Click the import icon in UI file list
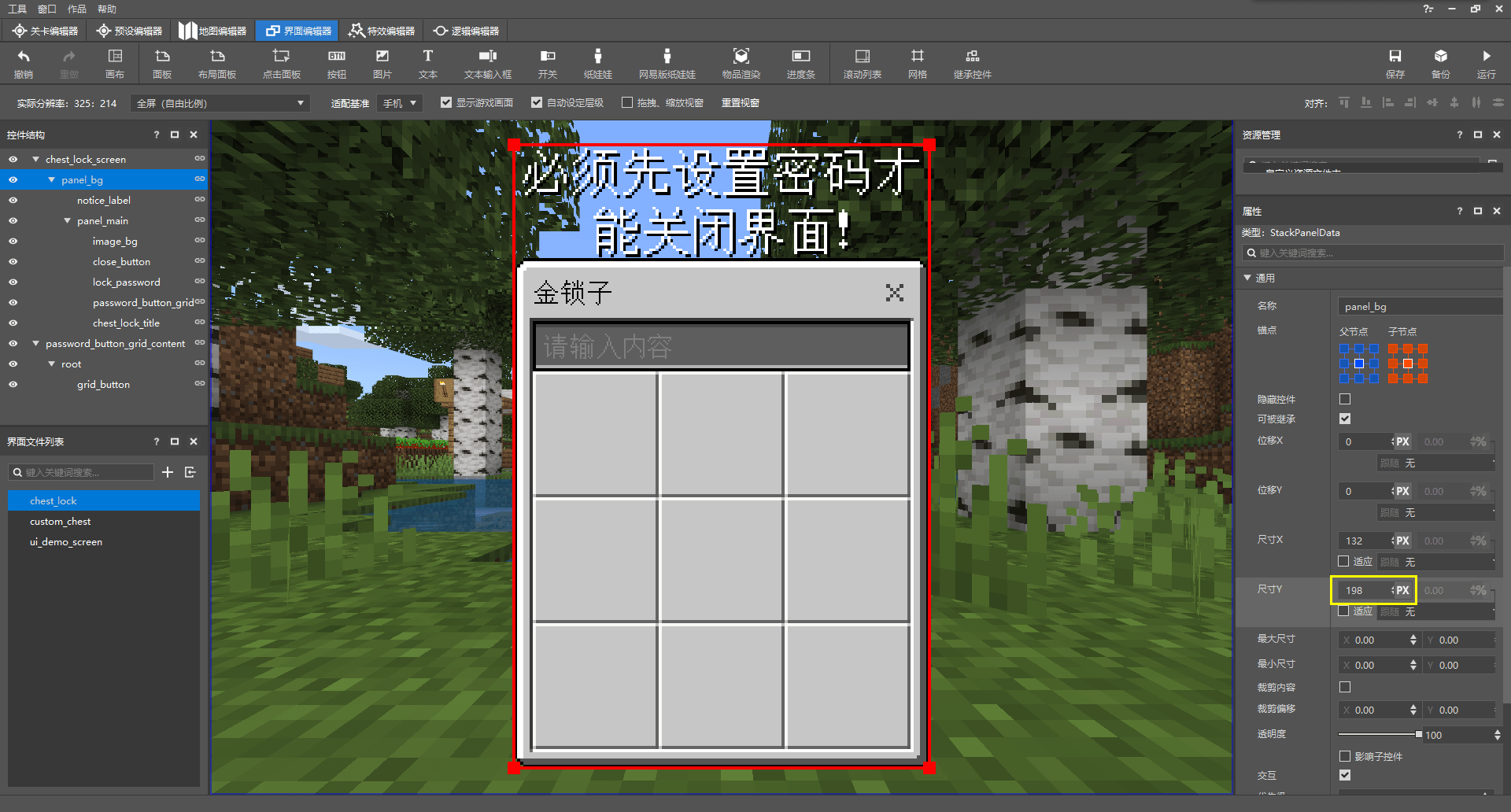The height and width of the screenshot is (812, 1511). [x=190, y=472]
